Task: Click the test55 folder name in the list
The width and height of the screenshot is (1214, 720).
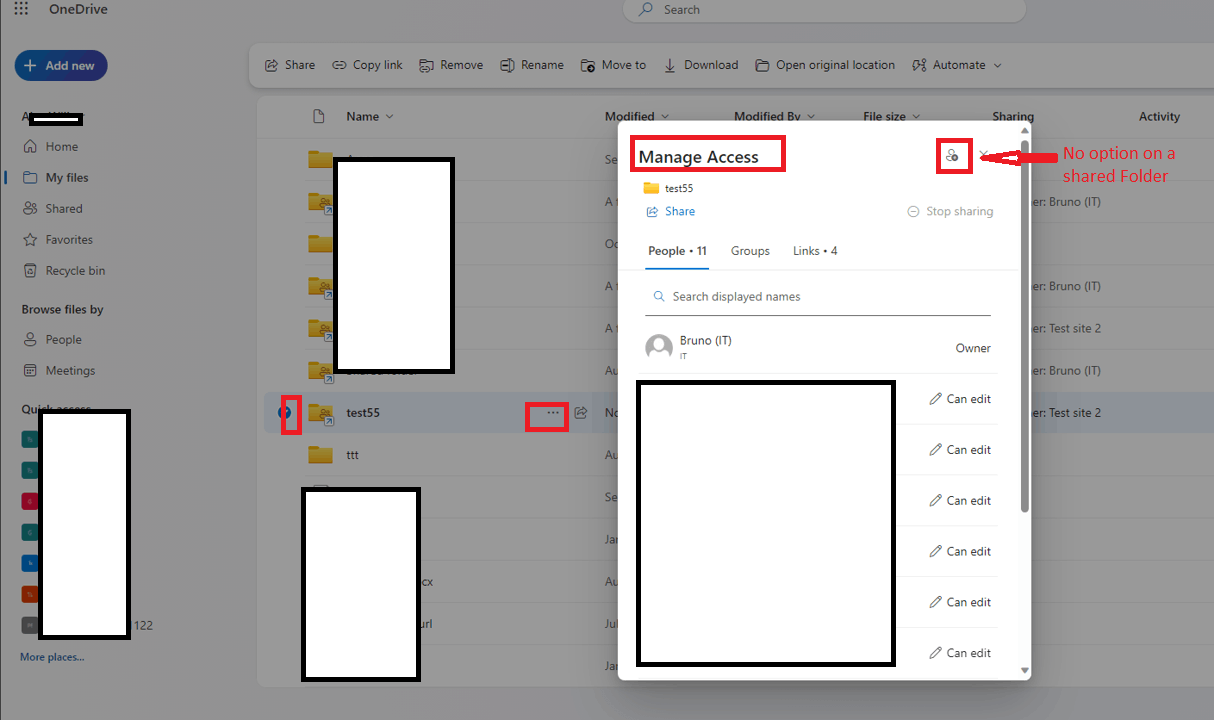Action: click(x=363, y=413)
